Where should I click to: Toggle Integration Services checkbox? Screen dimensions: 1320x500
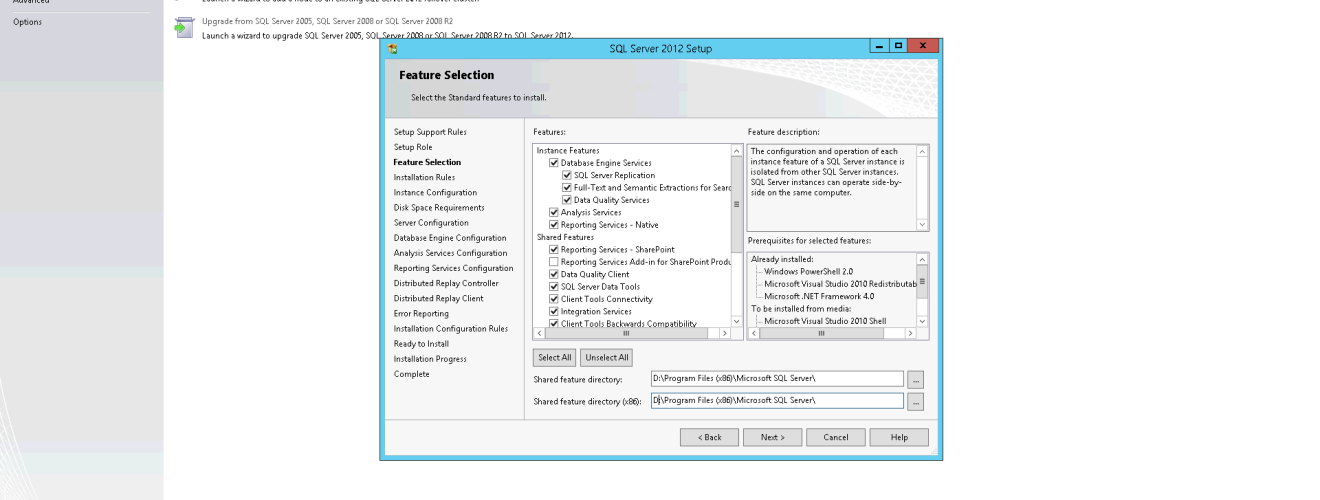tap(554, 312)
